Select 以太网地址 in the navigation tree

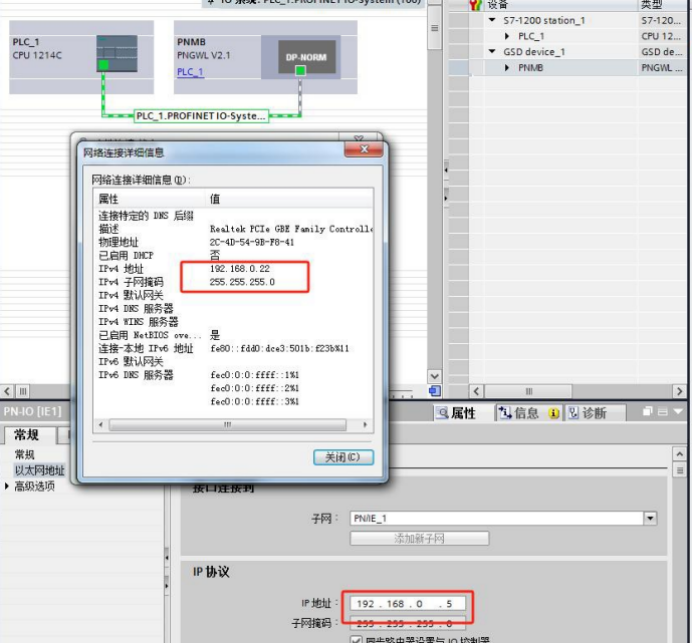[40, 471]
